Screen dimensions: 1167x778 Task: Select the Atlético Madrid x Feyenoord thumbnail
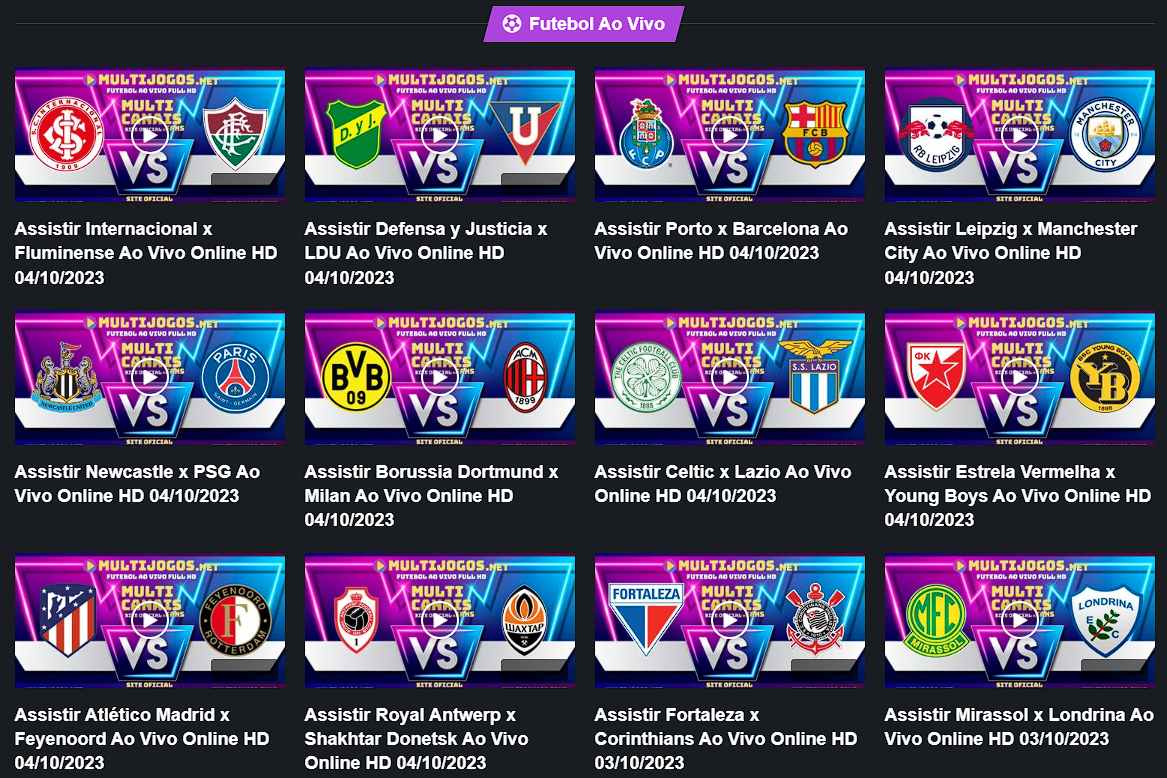pyautogui.click(x=150, y=620)
